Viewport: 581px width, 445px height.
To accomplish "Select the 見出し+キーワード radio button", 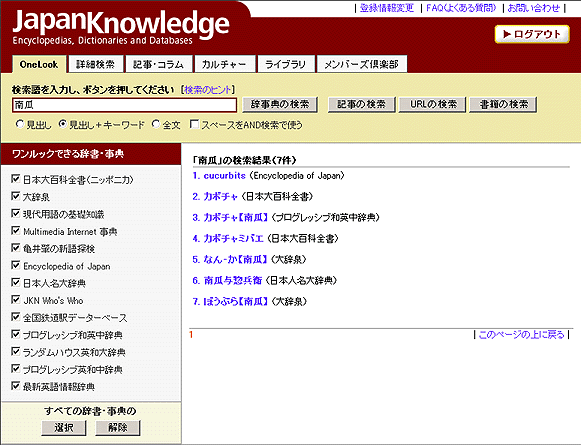I will point(63,124).
